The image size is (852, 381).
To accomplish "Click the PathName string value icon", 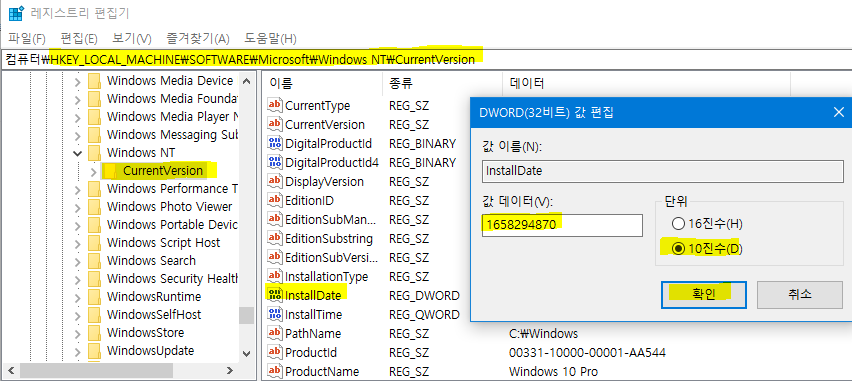I will pos(275,333).
